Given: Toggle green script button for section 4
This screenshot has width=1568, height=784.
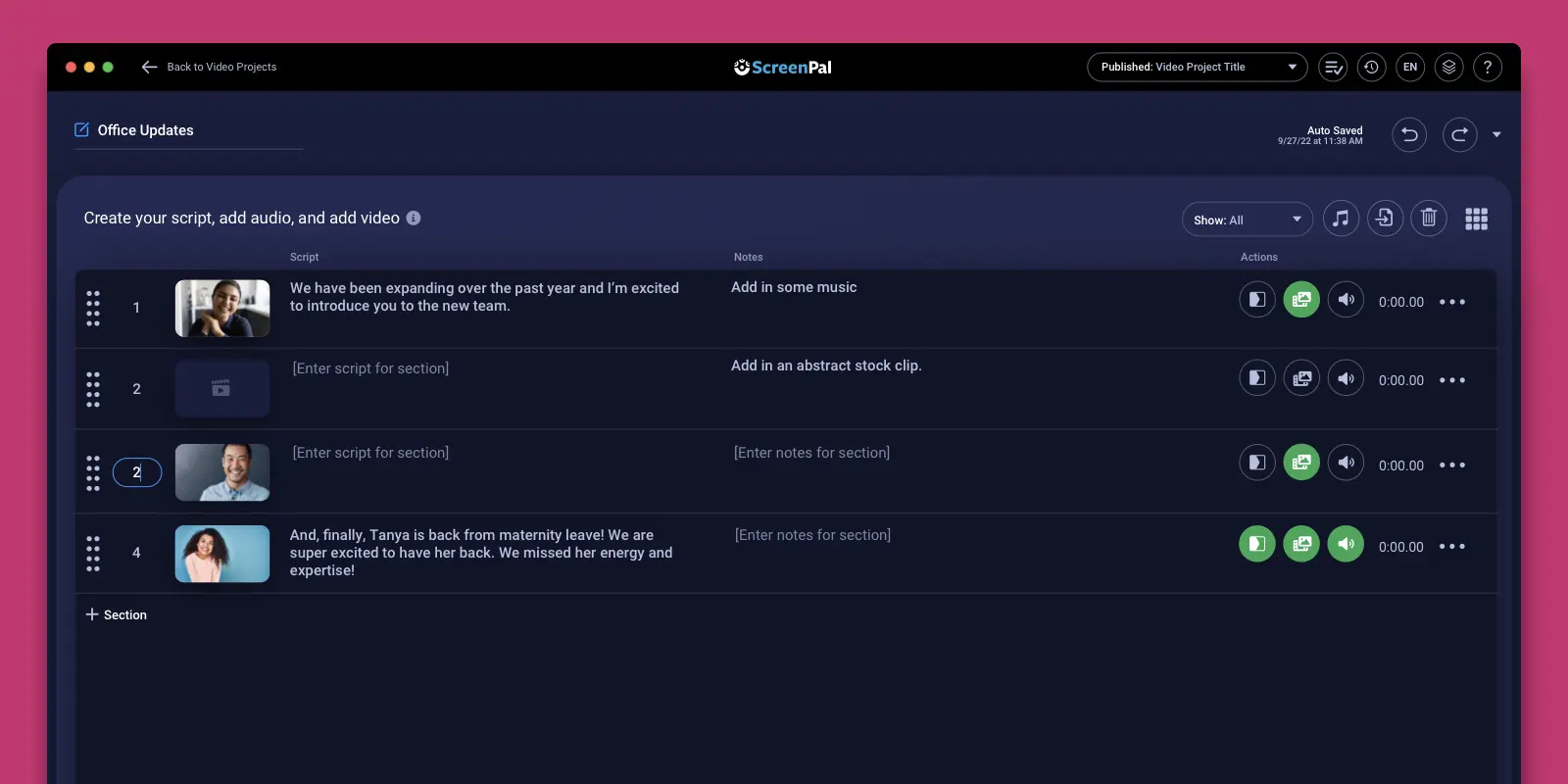Looking at the screenshot, I should (1257, 544).
